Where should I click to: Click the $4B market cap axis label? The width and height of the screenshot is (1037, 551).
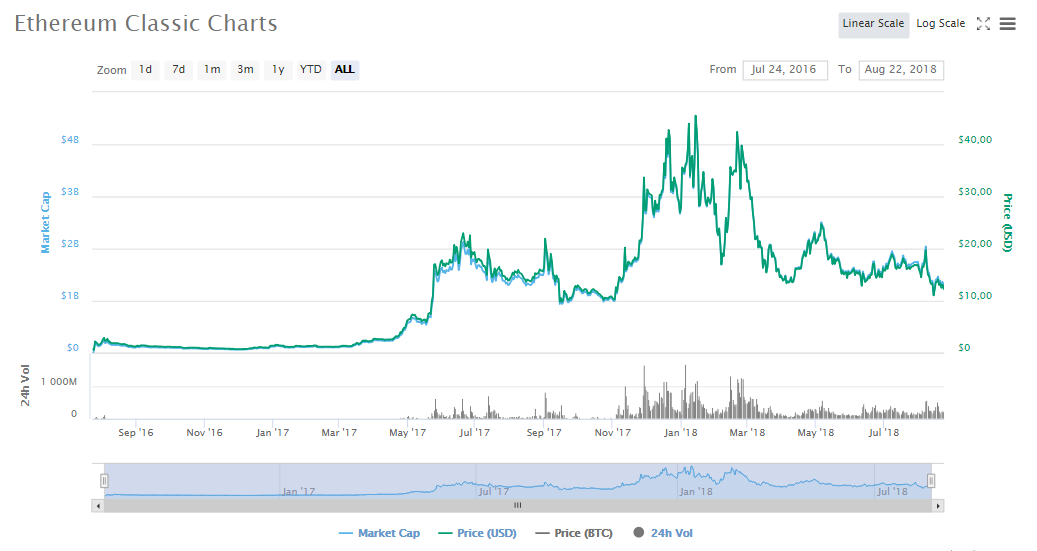69,140
